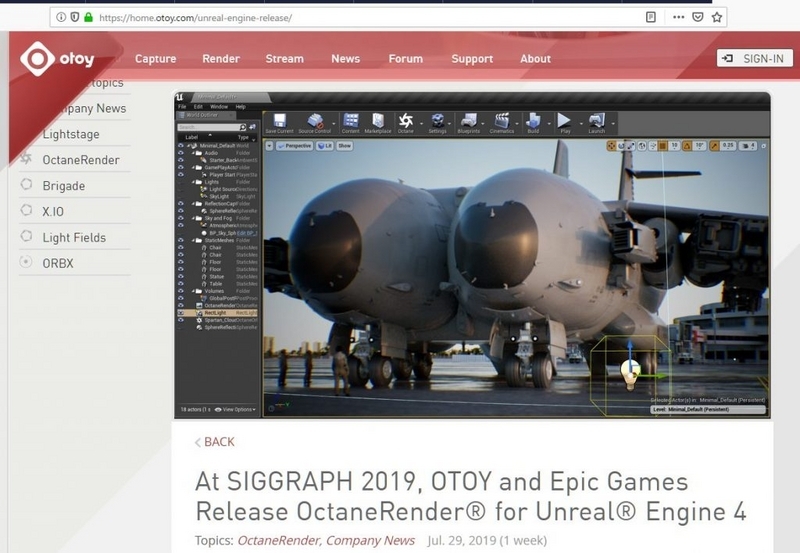800x553 pixels.
Task: Click the Cinematics clapperboard icon
Action: pyautogui.click(x=502, y=120)
